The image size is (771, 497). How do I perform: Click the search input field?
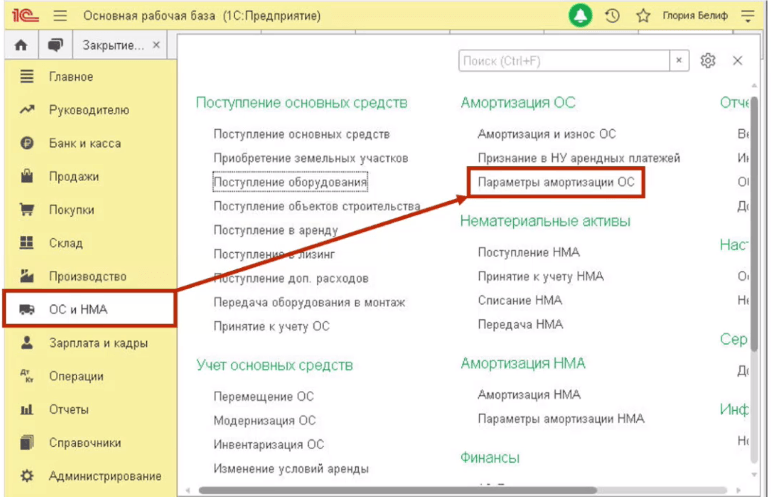tap(563, 61)
